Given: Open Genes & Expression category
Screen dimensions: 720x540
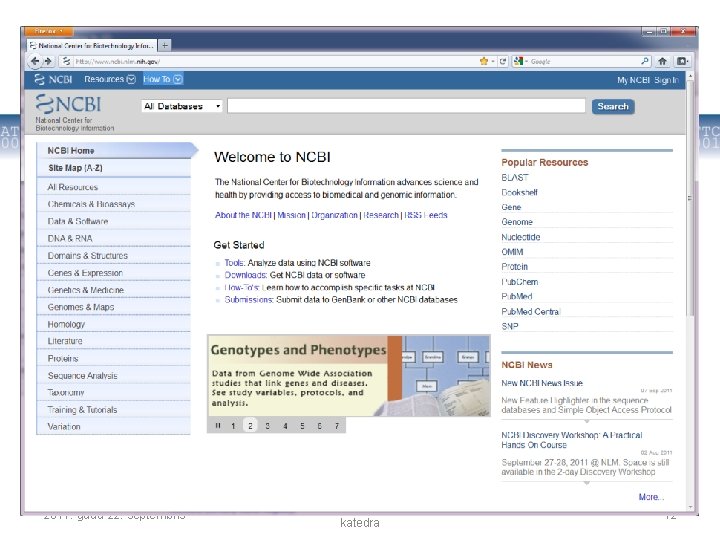Looking at the screenshot, I should click(113, 273).
